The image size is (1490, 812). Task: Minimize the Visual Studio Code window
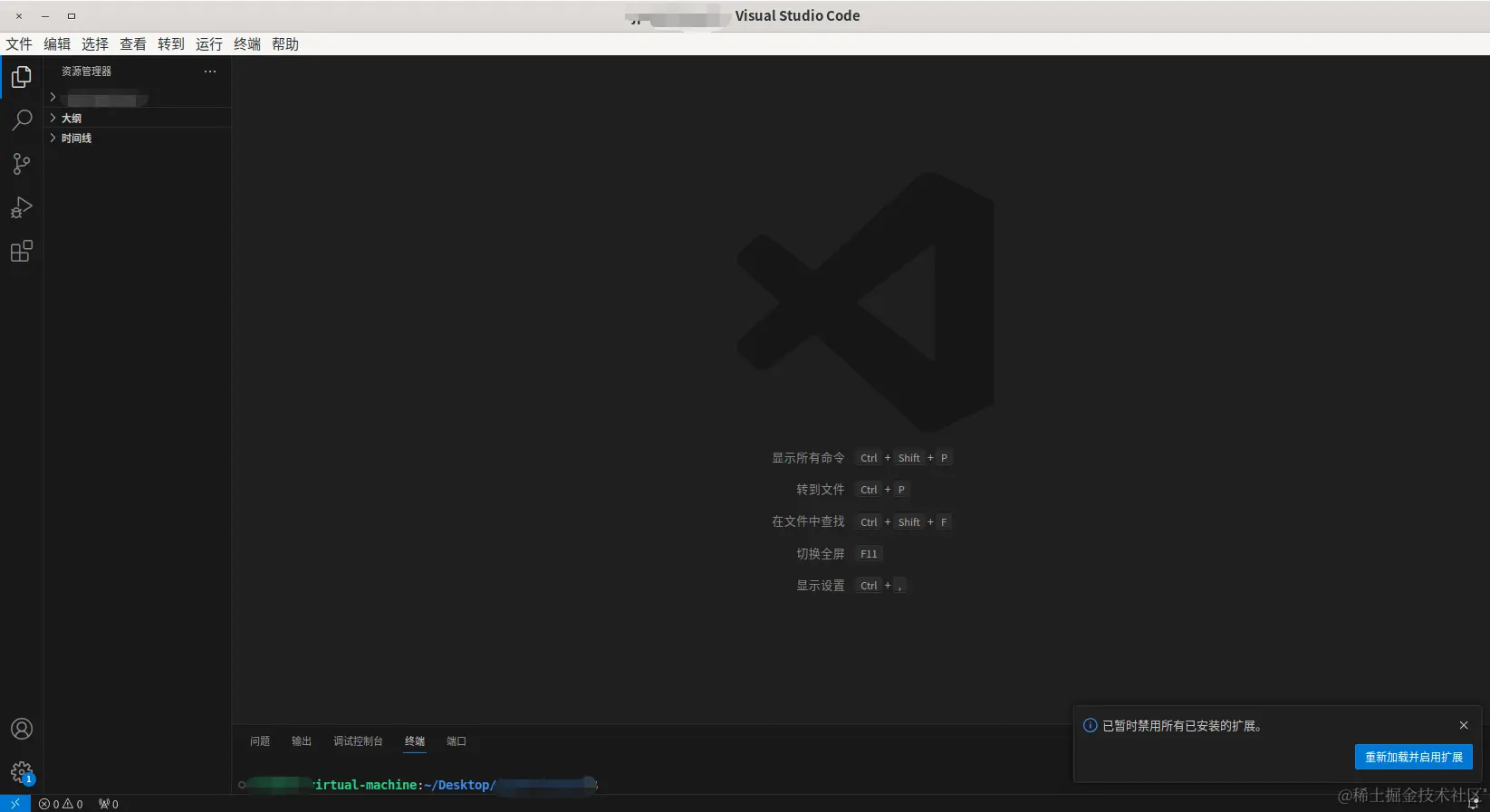coord(45,16)
